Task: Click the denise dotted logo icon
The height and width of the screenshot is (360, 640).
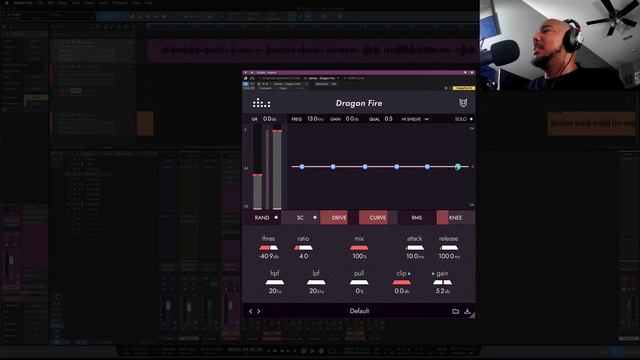Action: pyautogui.click(x=261, y=103)
